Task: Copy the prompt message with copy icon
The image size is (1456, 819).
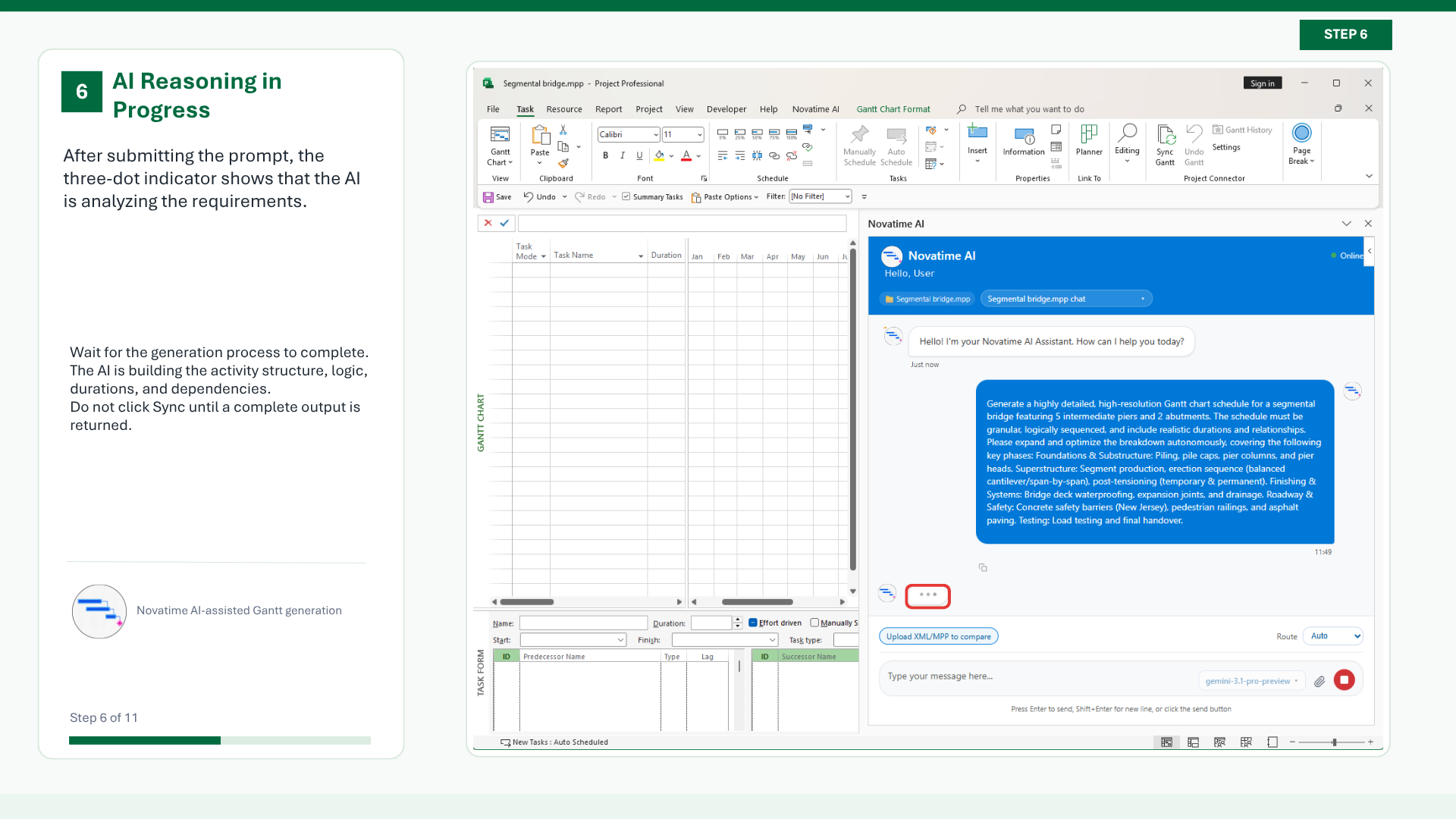Action: 983,567
